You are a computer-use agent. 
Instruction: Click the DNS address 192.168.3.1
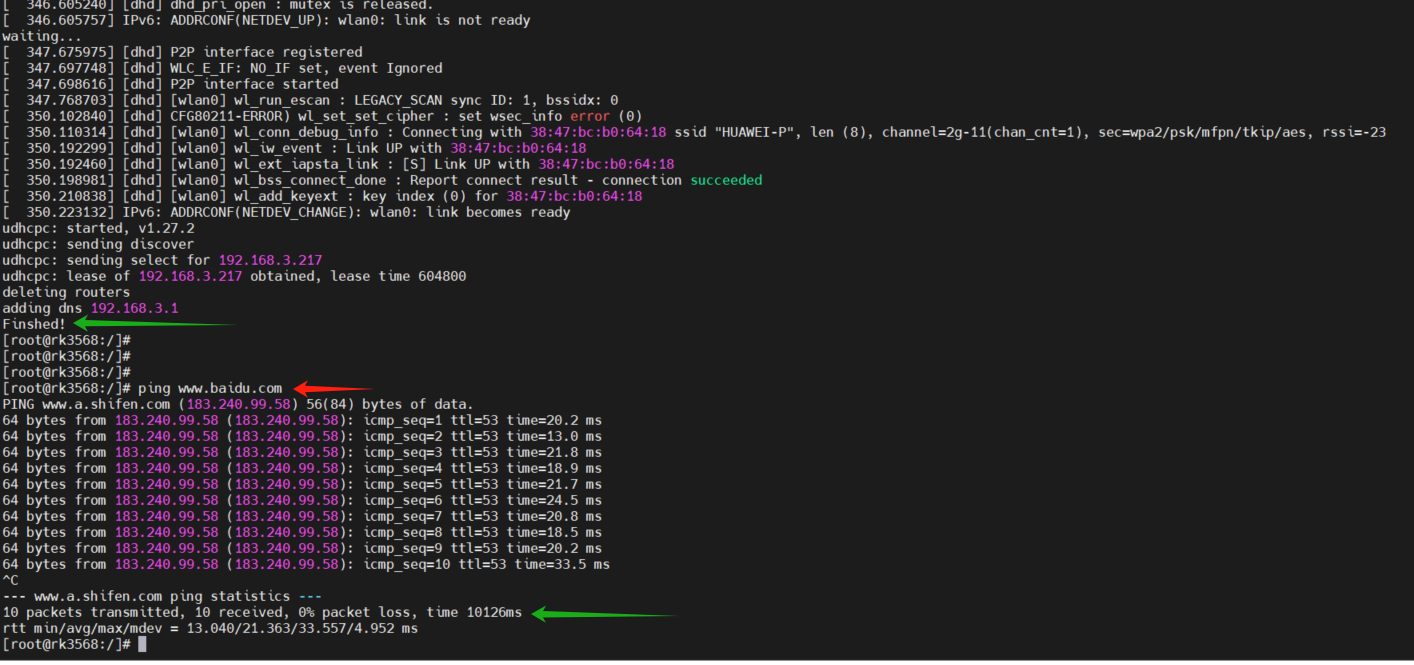(134, 308)
